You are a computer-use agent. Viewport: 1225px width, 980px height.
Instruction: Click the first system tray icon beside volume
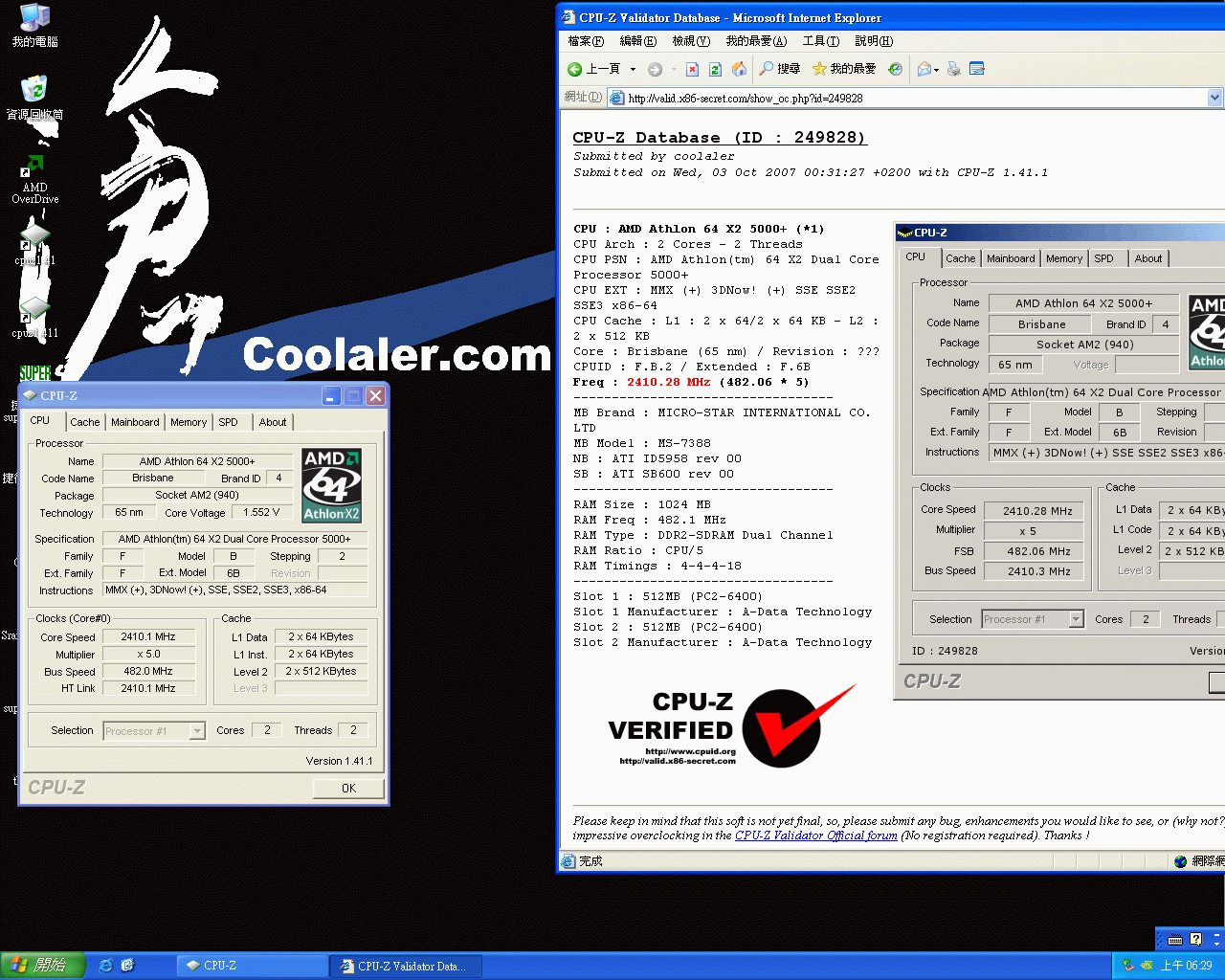point(1127,966)
